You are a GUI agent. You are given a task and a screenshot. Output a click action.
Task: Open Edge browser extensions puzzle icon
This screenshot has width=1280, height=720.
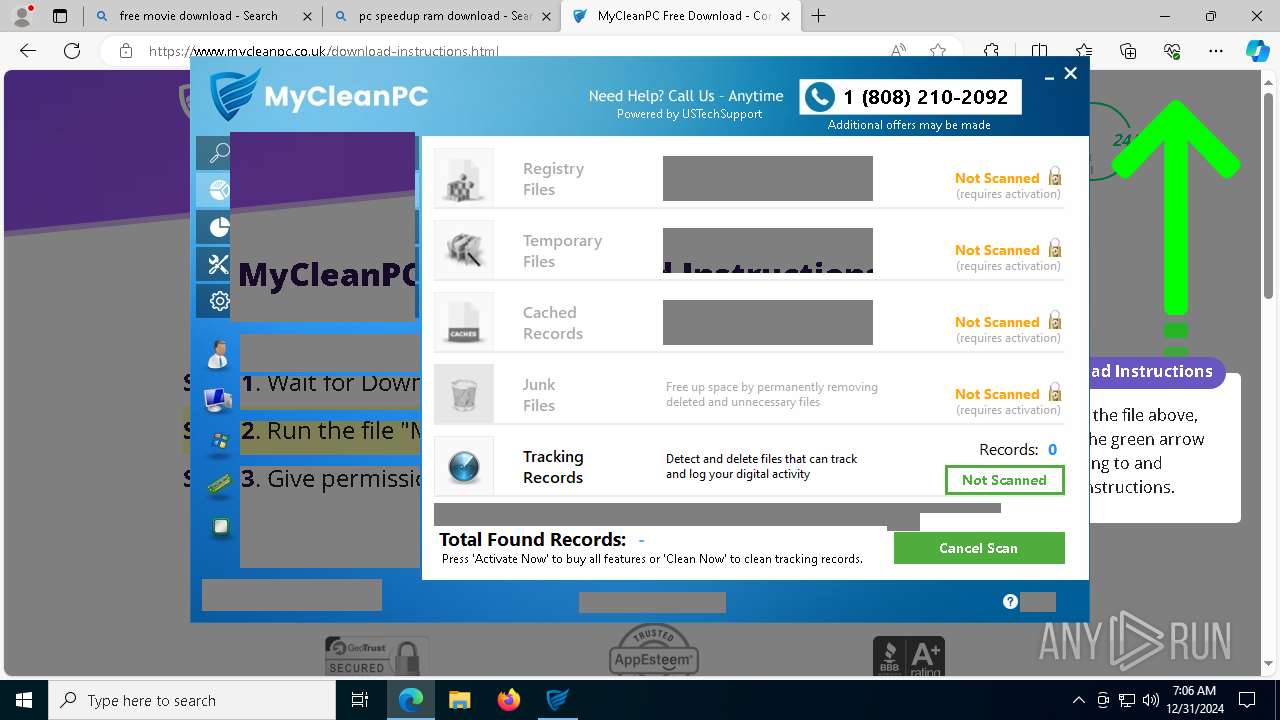coord(991,51)
